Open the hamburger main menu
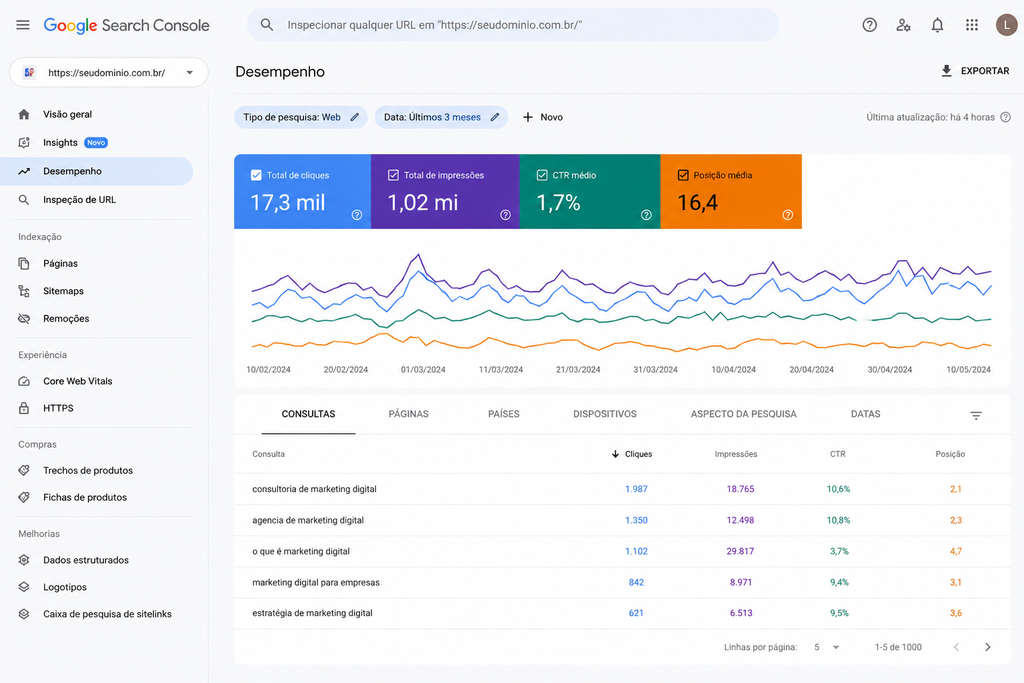This screenshot has height=683, width=1024. click(23, 25)
